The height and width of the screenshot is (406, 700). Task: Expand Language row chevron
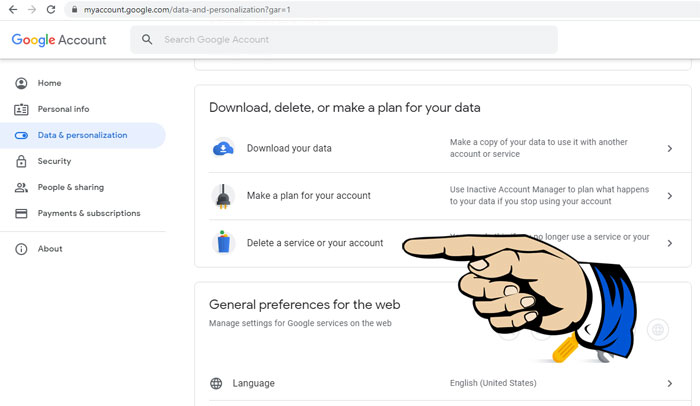tap(670, 383)
